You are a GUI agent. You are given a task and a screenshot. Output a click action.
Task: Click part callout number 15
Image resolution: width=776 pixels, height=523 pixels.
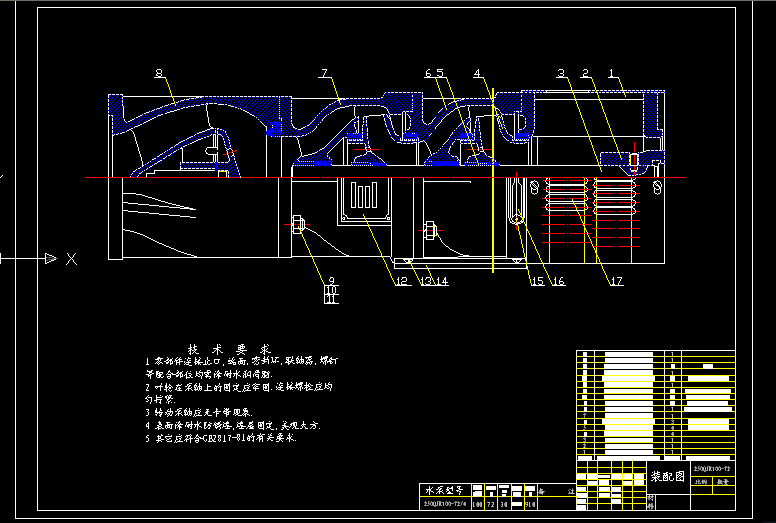coord(537,282)
